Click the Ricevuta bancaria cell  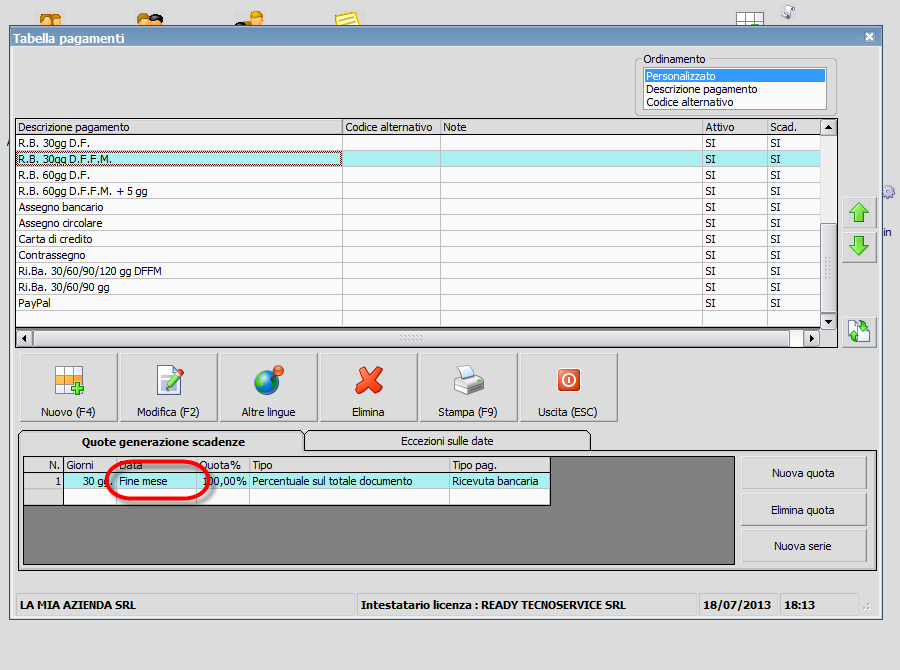pyautogui.click(x=499, y=481)
